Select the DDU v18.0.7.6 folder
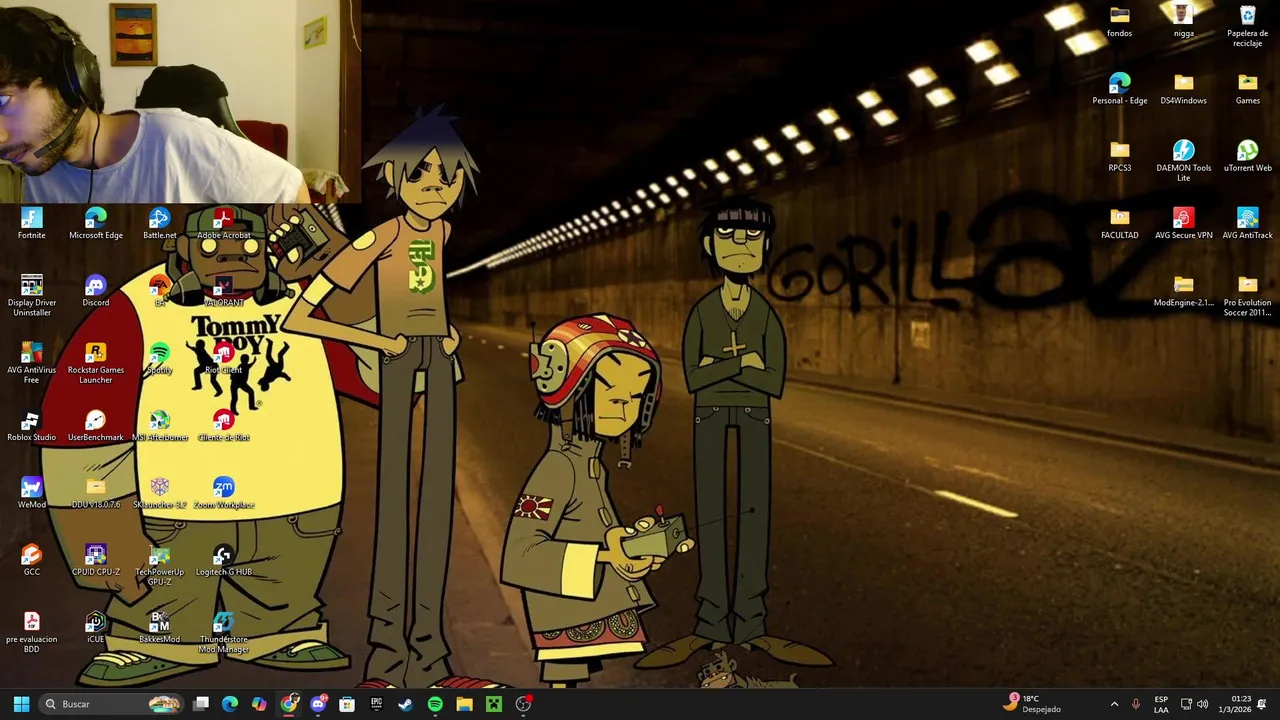This screenshot has width=1280, height=720. (x=96, y=492)
